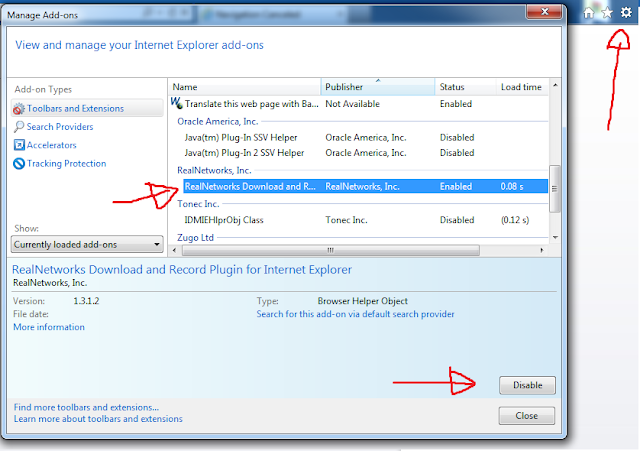Select RealNetworks Download and Record row
This screenshot has width=640, height=451.
click(x=365, y=187)
